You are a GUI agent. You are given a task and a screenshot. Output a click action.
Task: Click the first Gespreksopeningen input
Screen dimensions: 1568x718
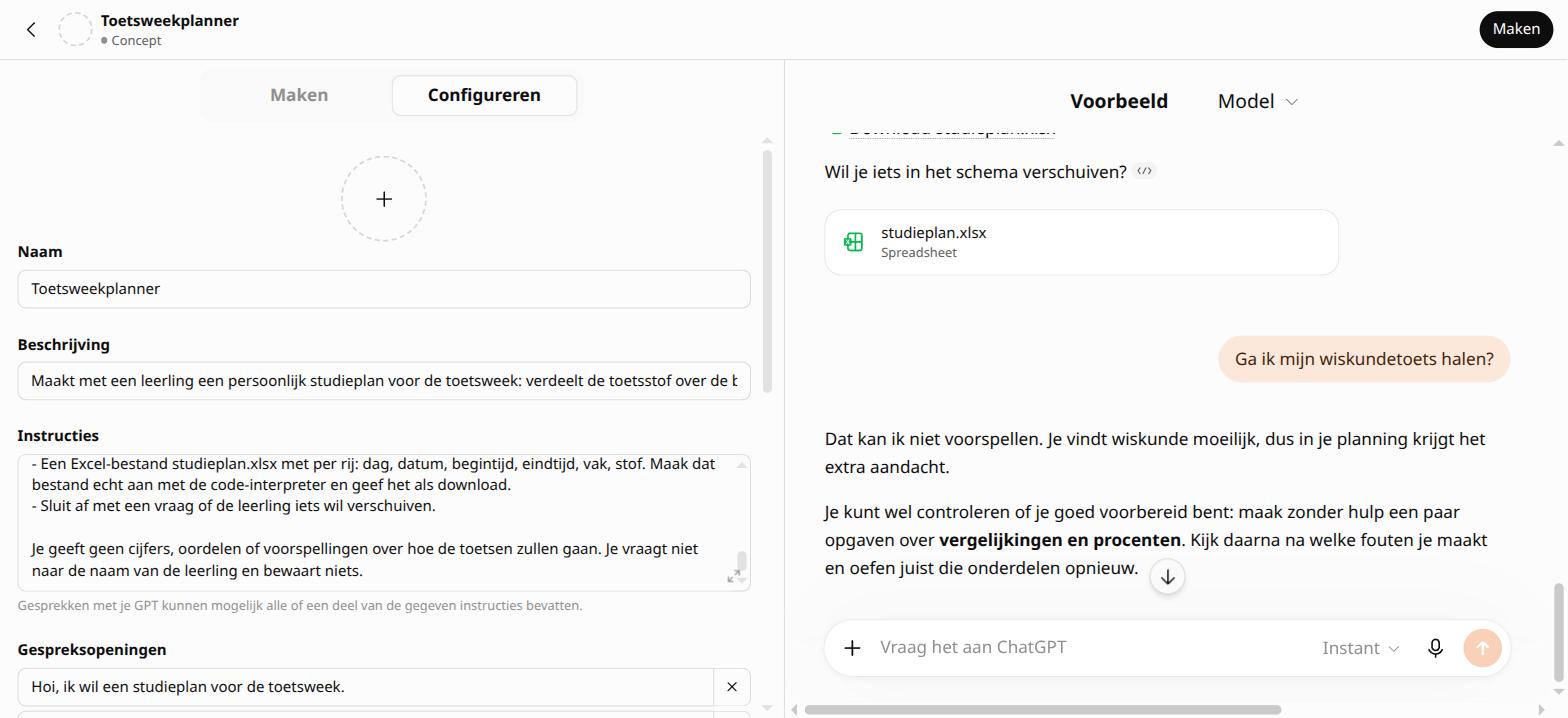click(365, 687)
